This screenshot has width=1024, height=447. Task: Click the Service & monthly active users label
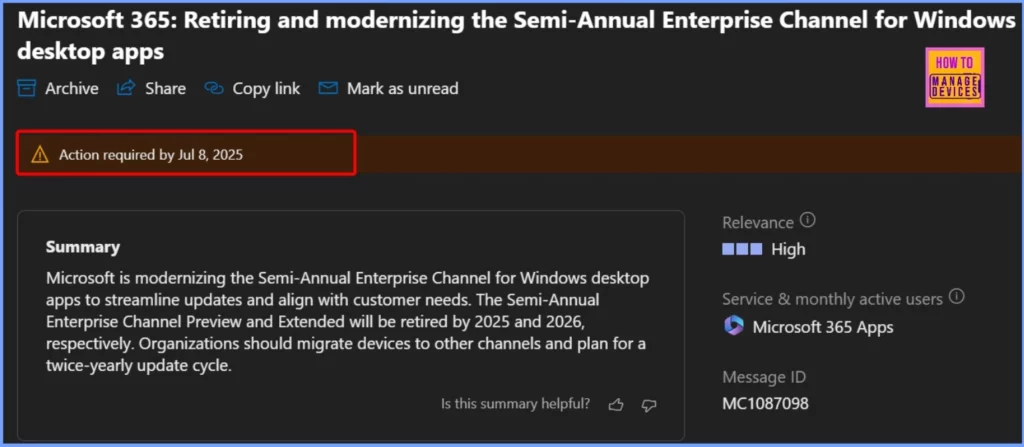click(x=832, y=299)
